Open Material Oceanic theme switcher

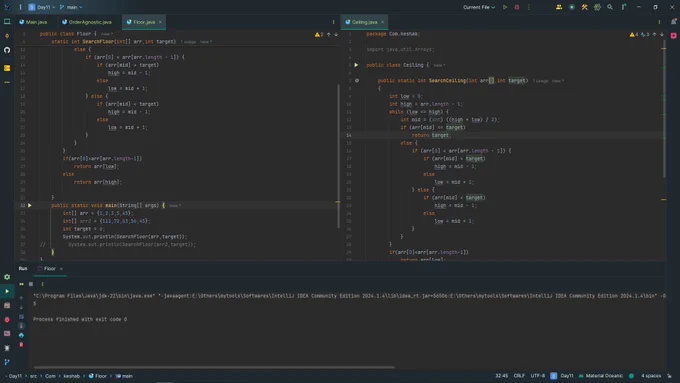pyautogui.click(x=600, y=376)
